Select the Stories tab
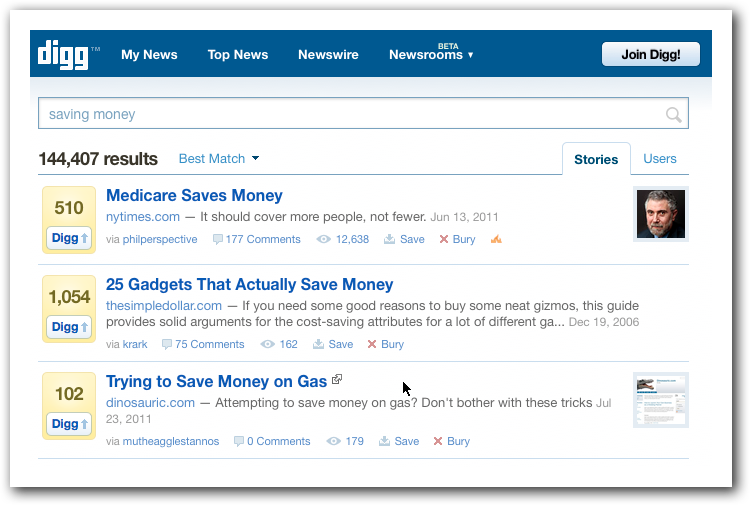 coord(596,159)
